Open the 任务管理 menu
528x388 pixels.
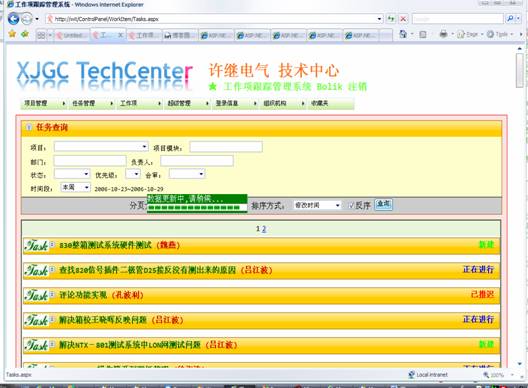point(92,103)
